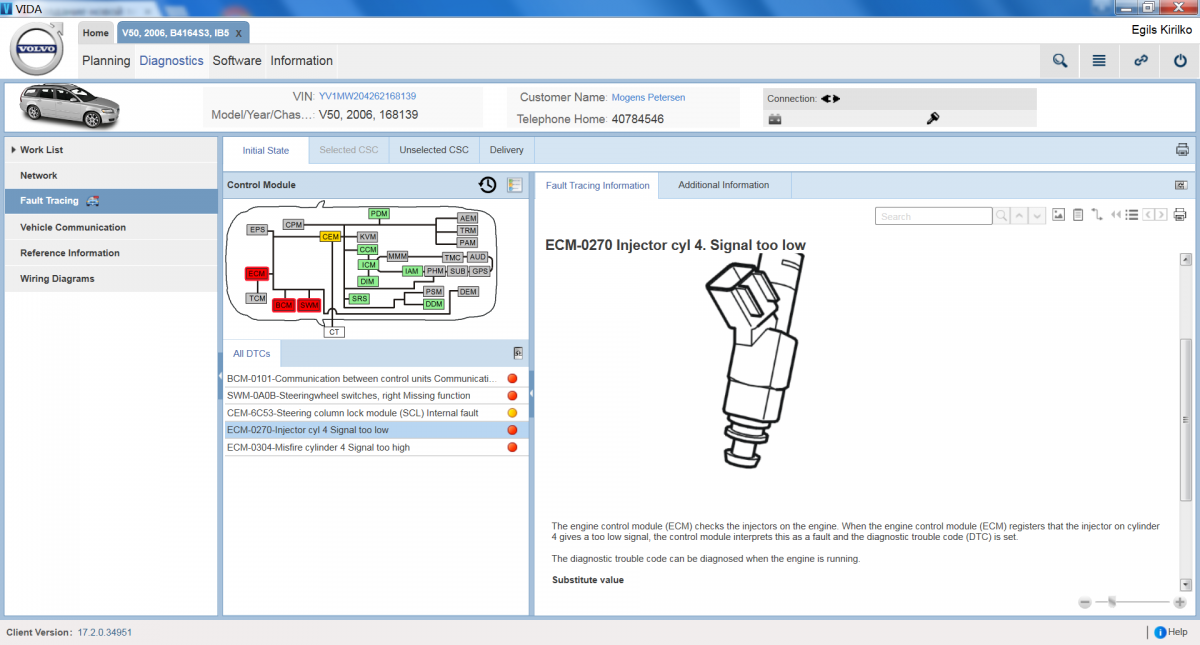The height and width of the screenshot is (645, 1200).
Task: Expand the Work List item
Action: [x=41, y=150]
